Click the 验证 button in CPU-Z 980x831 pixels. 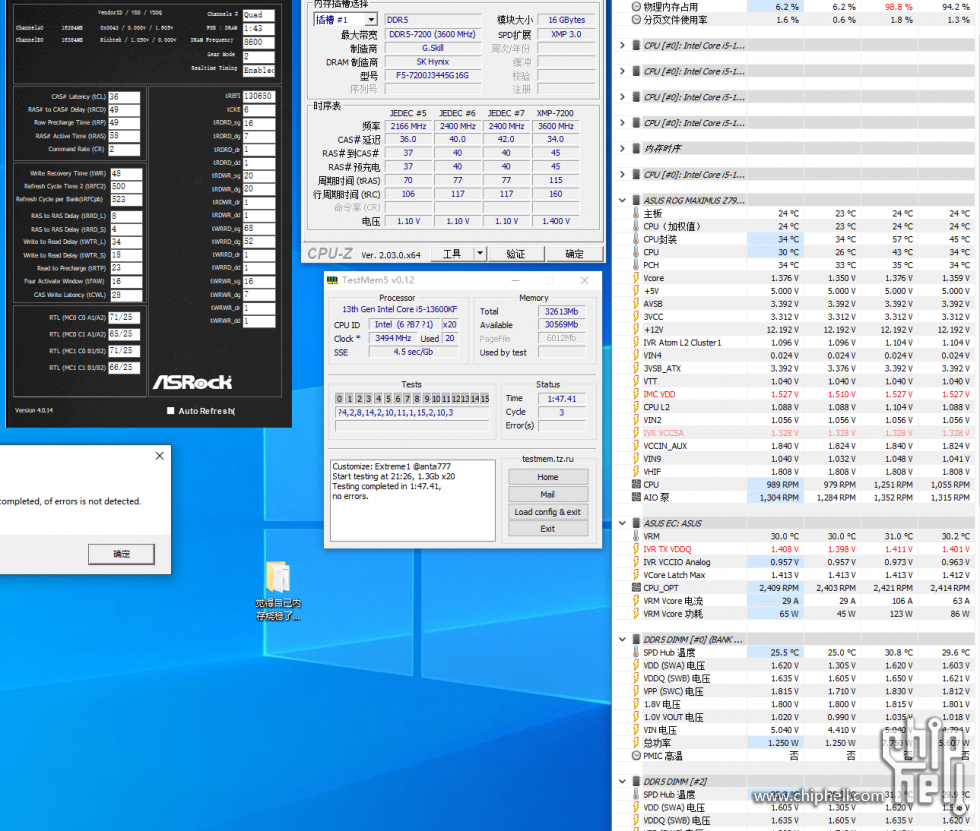pos(516,253)
